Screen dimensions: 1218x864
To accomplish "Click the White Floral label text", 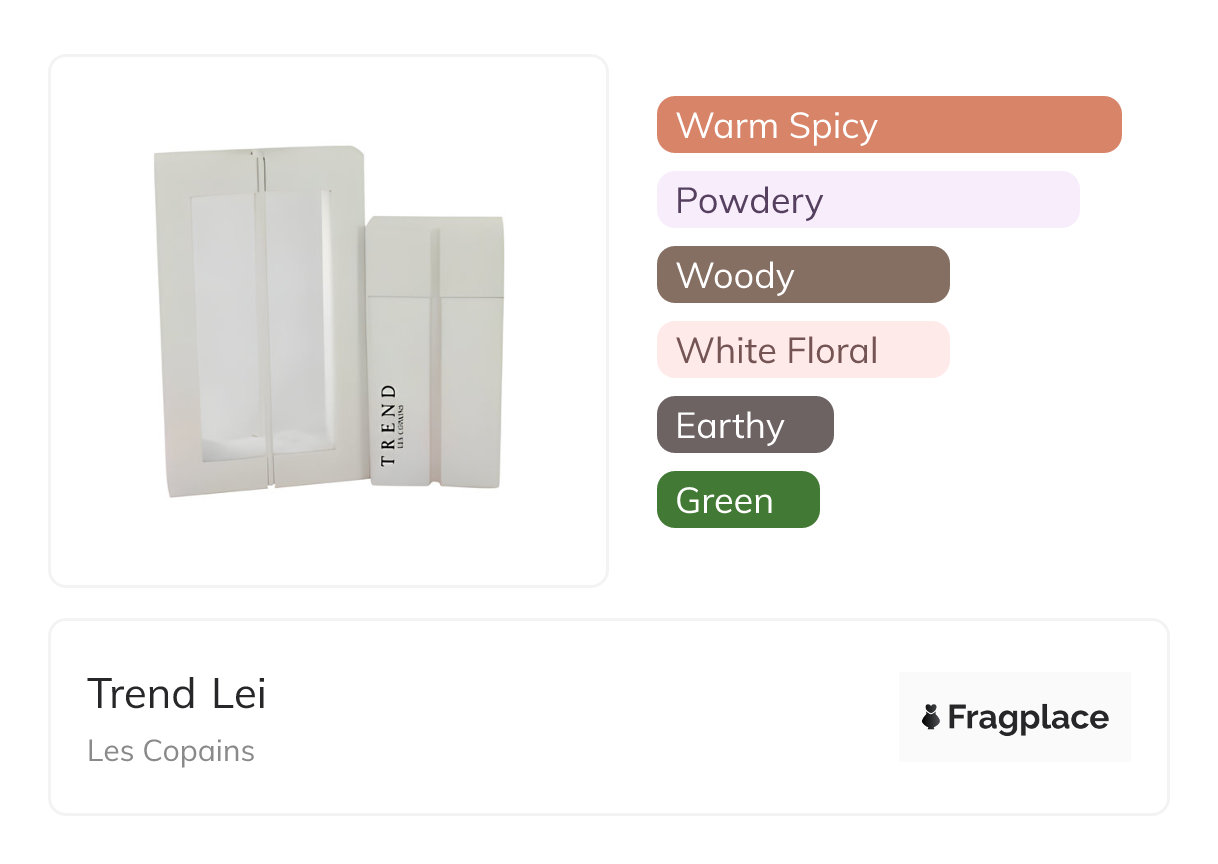I will [776, 350].
